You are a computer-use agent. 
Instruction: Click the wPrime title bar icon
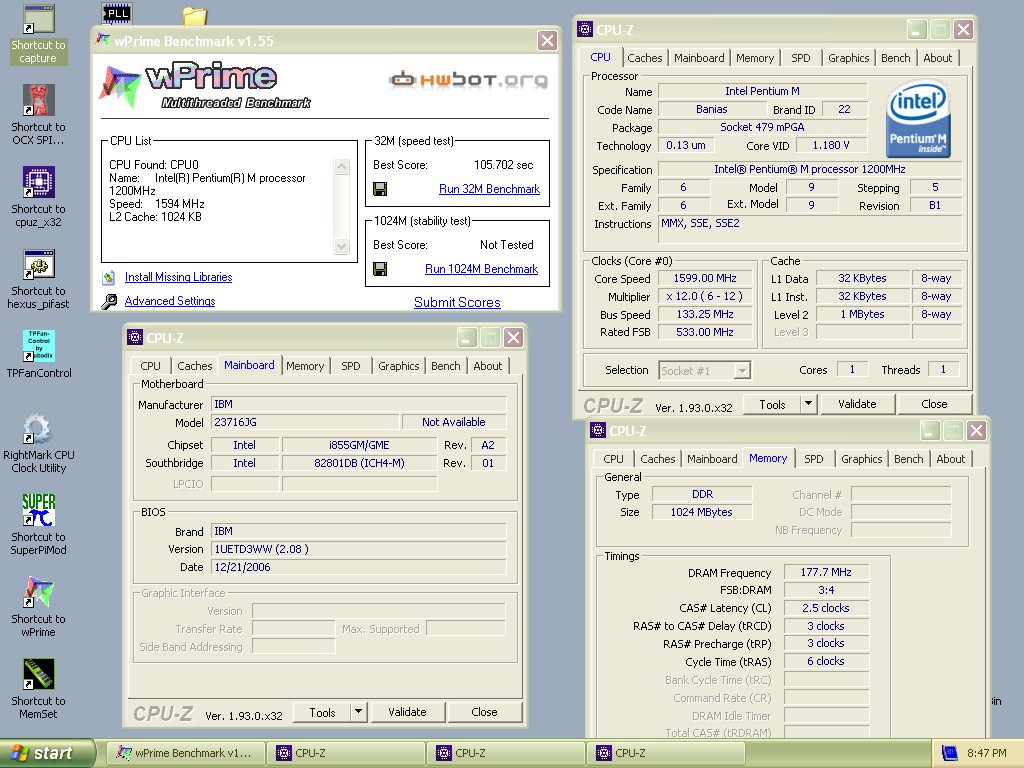tap(103, 40)
